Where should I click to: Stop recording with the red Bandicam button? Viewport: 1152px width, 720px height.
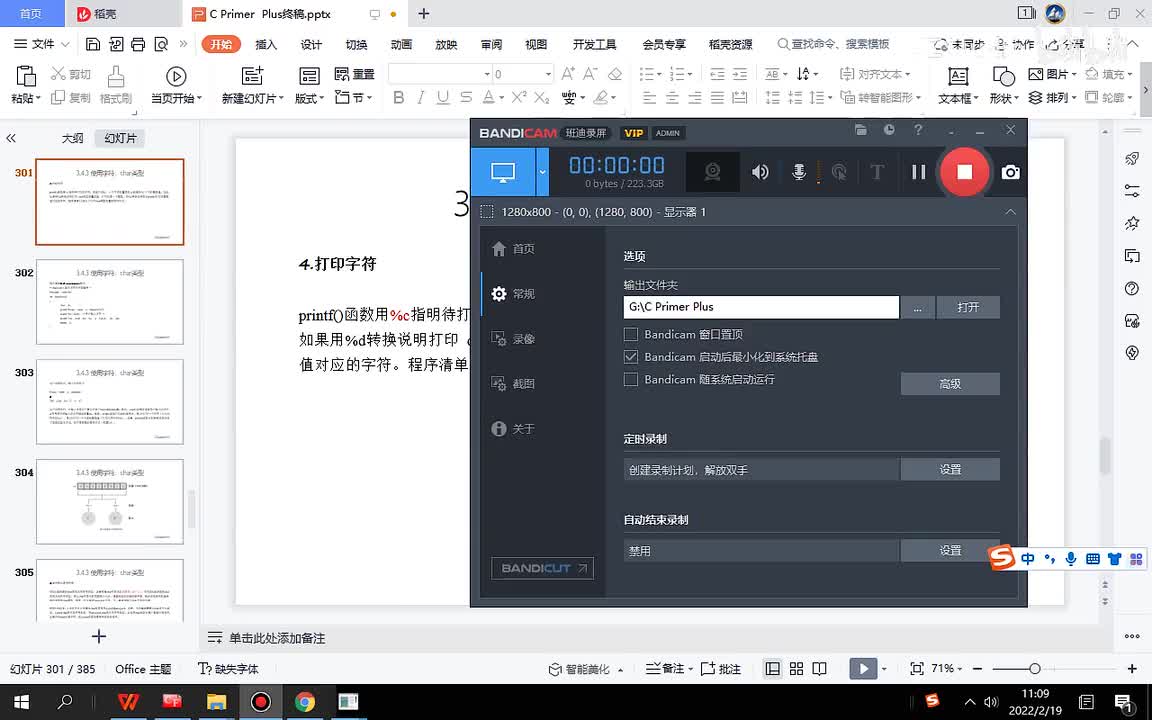click(x=964, y=172)
